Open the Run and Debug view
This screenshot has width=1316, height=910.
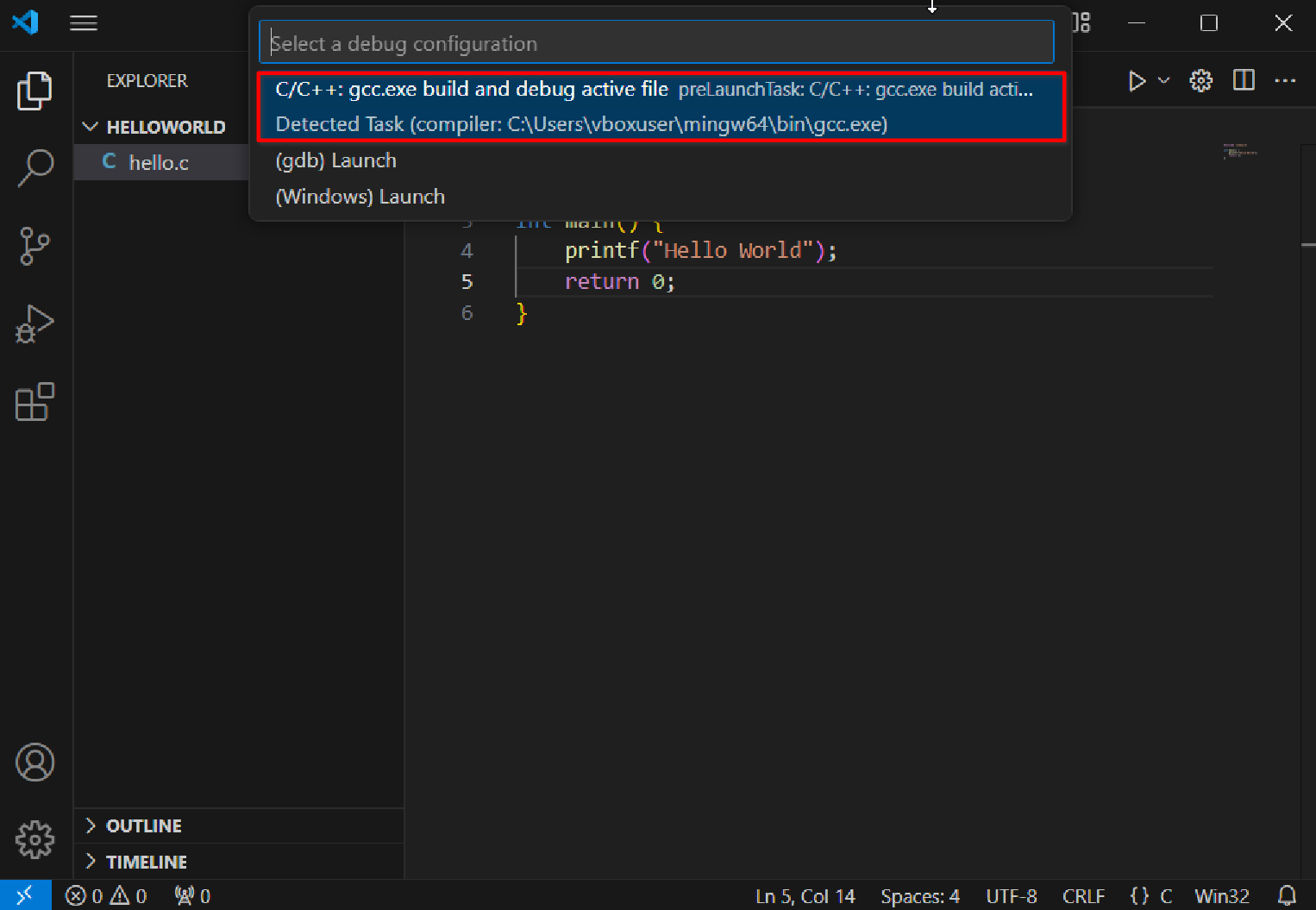(x=34, y=324)
